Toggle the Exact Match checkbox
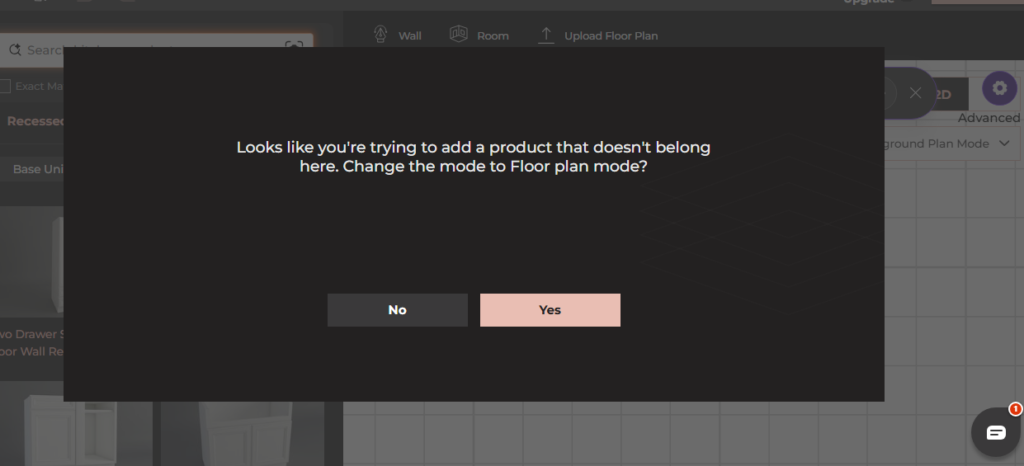Image resolution: width=1024 pixels, height=466 pixels. click(5, 86)
